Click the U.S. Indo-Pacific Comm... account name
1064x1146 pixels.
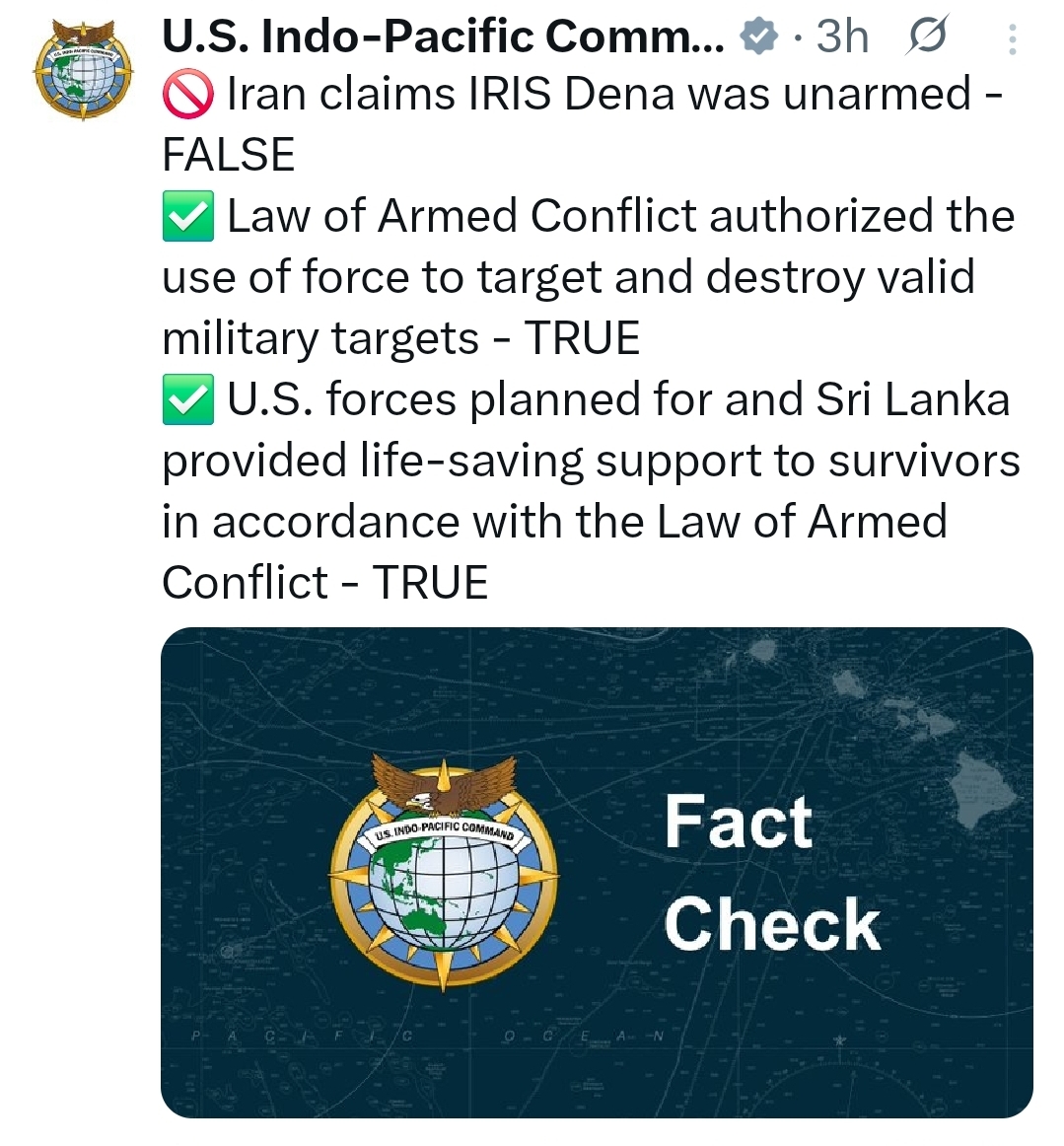[x=443, y=37]
